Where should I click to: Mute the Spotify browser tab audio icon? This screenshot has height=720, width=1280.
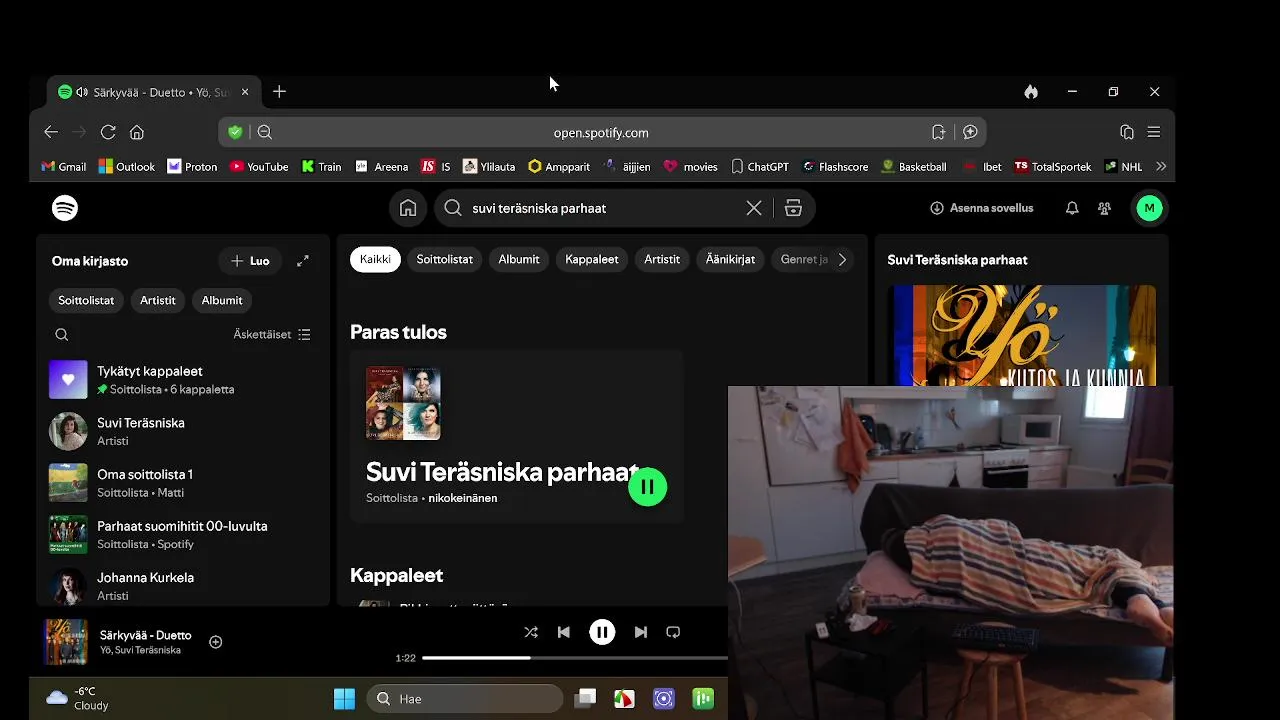[82, 92]
